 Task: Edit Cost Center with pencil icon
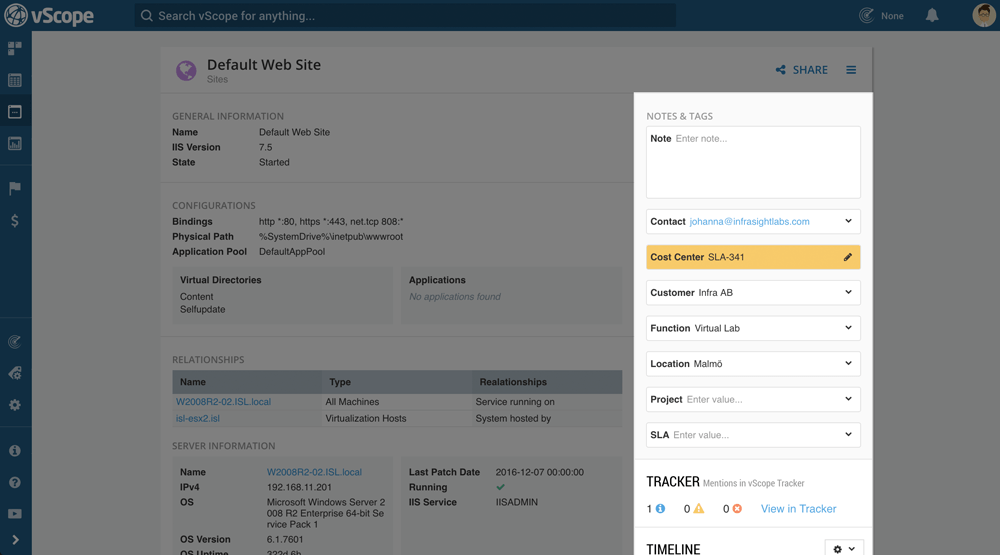(x=848, y=257)
